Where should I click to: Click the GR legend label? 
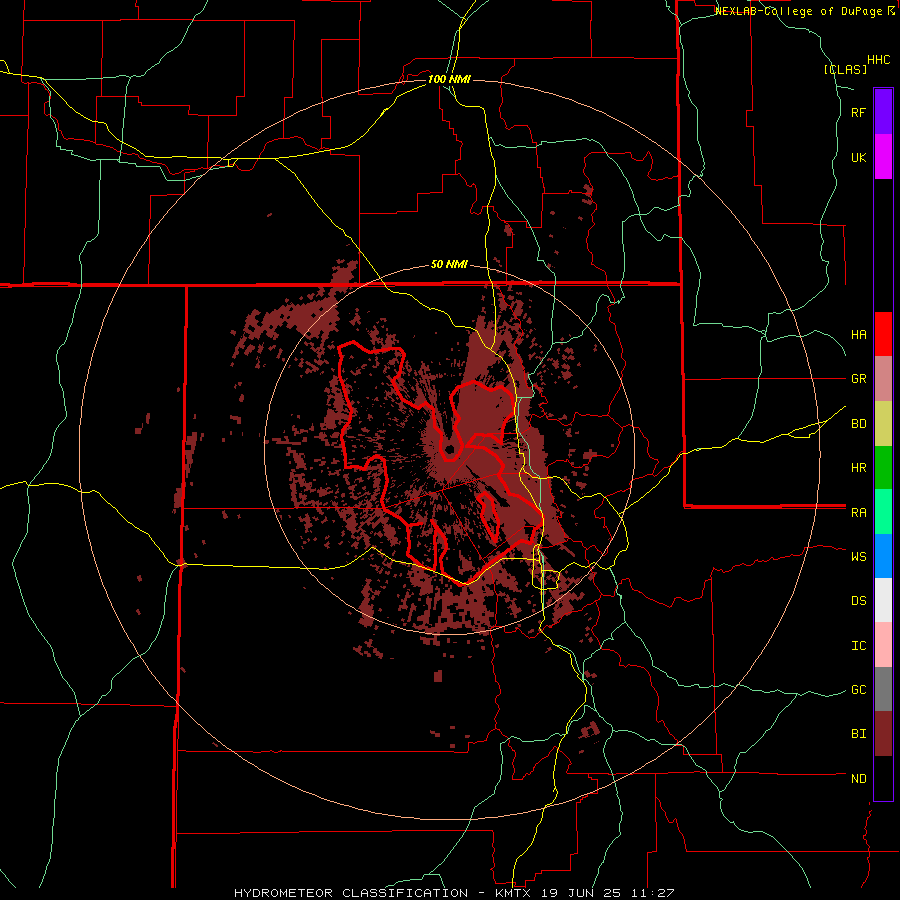point(858,379)
